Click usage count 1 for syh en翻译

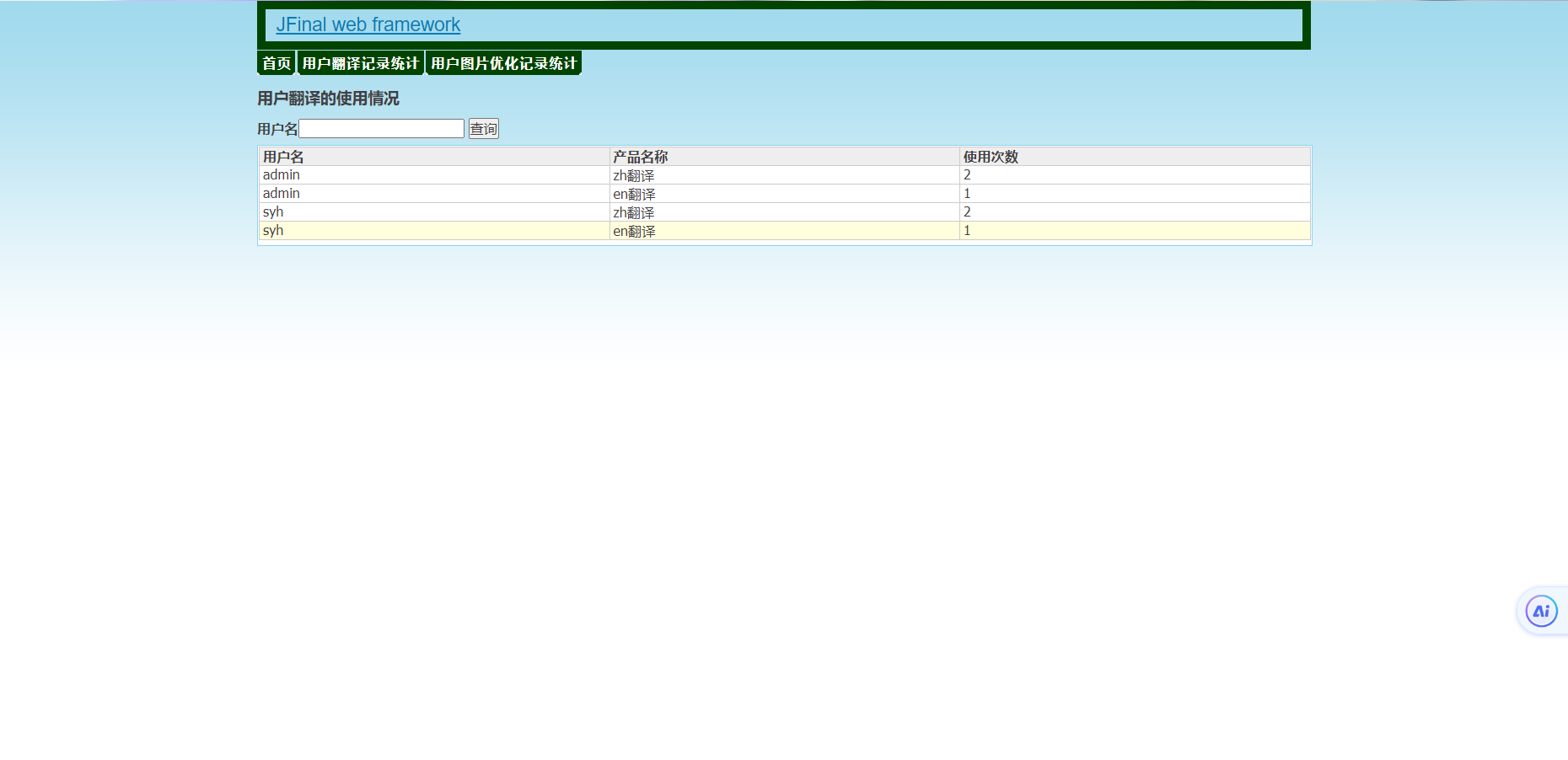click(967, 231)
